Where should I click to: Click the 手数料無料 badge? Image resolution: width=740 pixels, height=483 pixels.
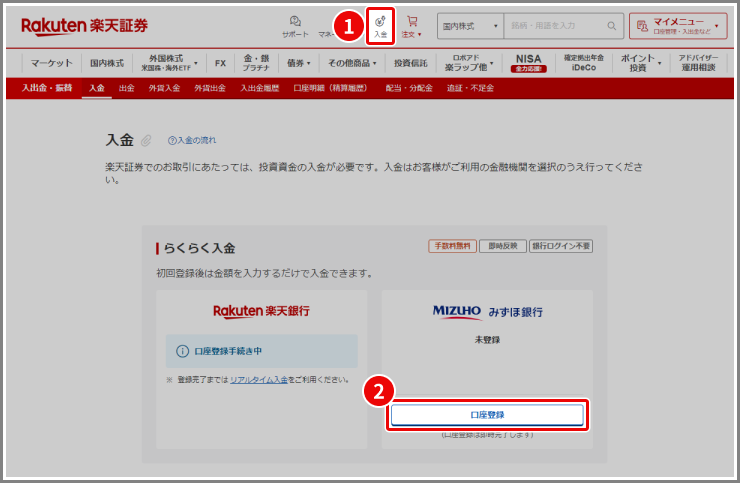coord(452,246)
